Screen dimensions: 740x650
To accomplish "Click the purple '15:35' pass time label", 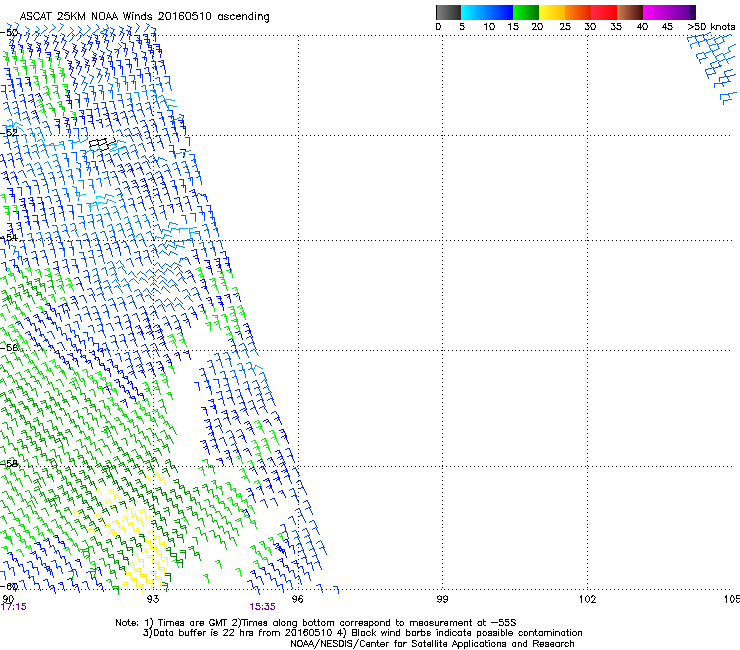I will (262, 607).
